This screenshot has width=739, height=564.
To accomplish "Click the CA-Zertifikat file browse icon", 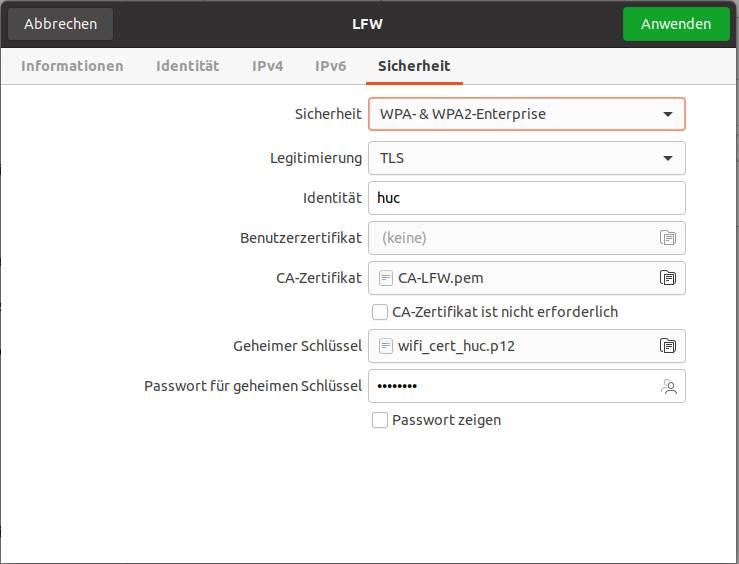I will click(667, 278).
